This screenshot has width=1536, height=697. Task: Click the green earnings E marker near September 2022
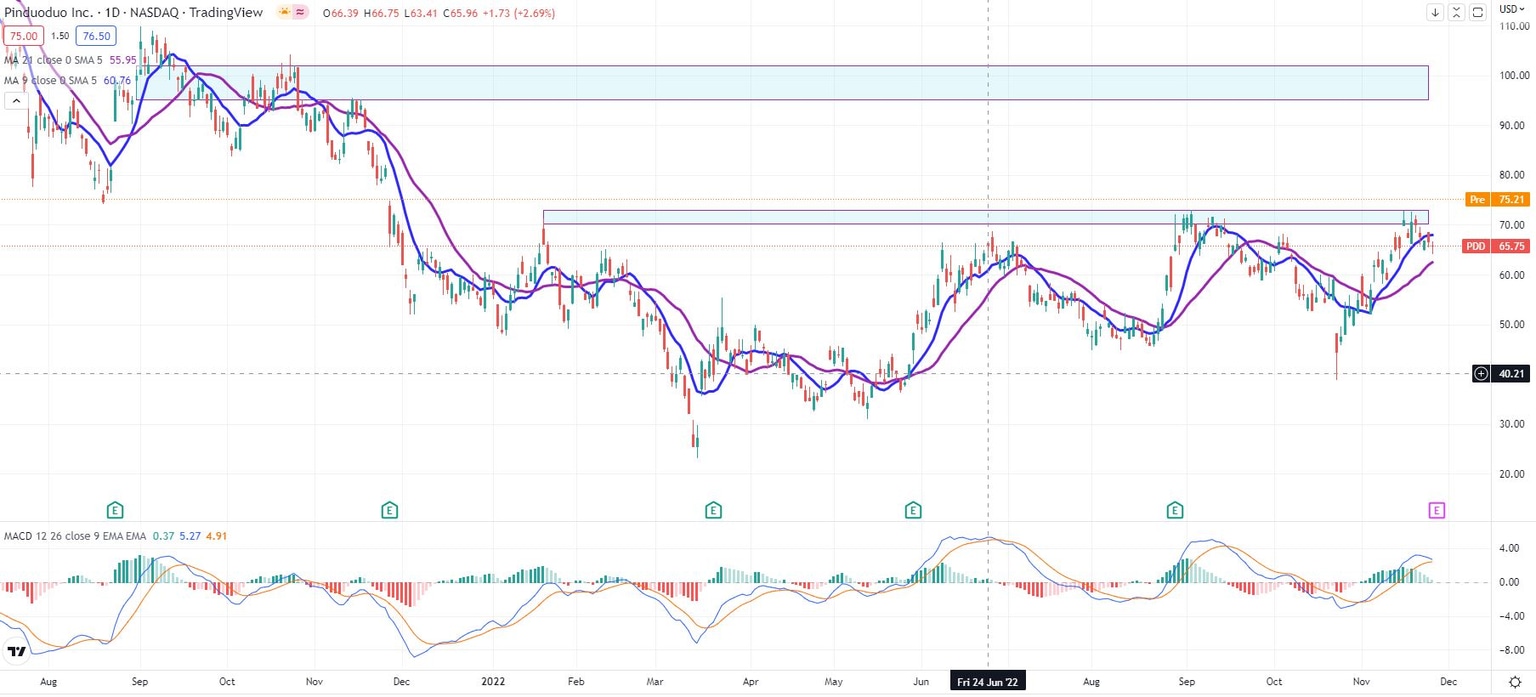(x=1175, y=510)
